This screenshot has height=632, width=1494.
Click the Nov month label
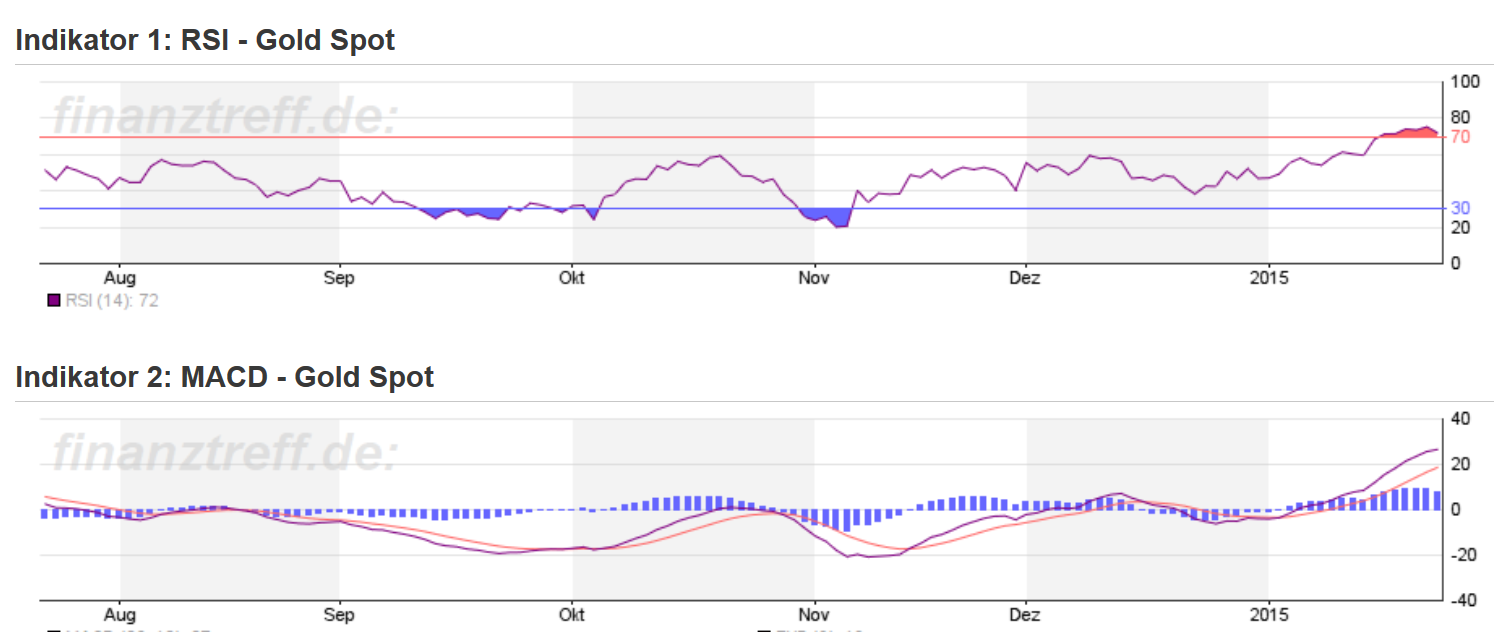815,279
